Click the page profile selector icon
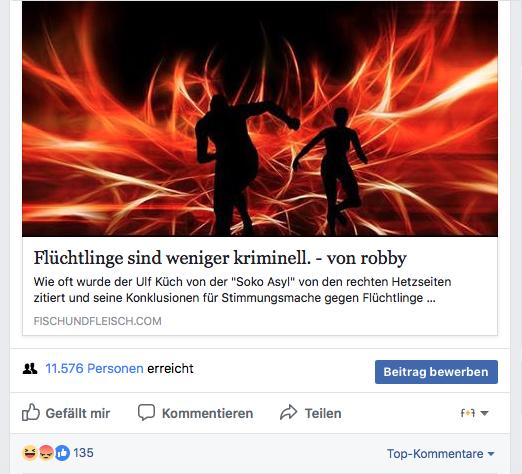 (x=467, y=413)
